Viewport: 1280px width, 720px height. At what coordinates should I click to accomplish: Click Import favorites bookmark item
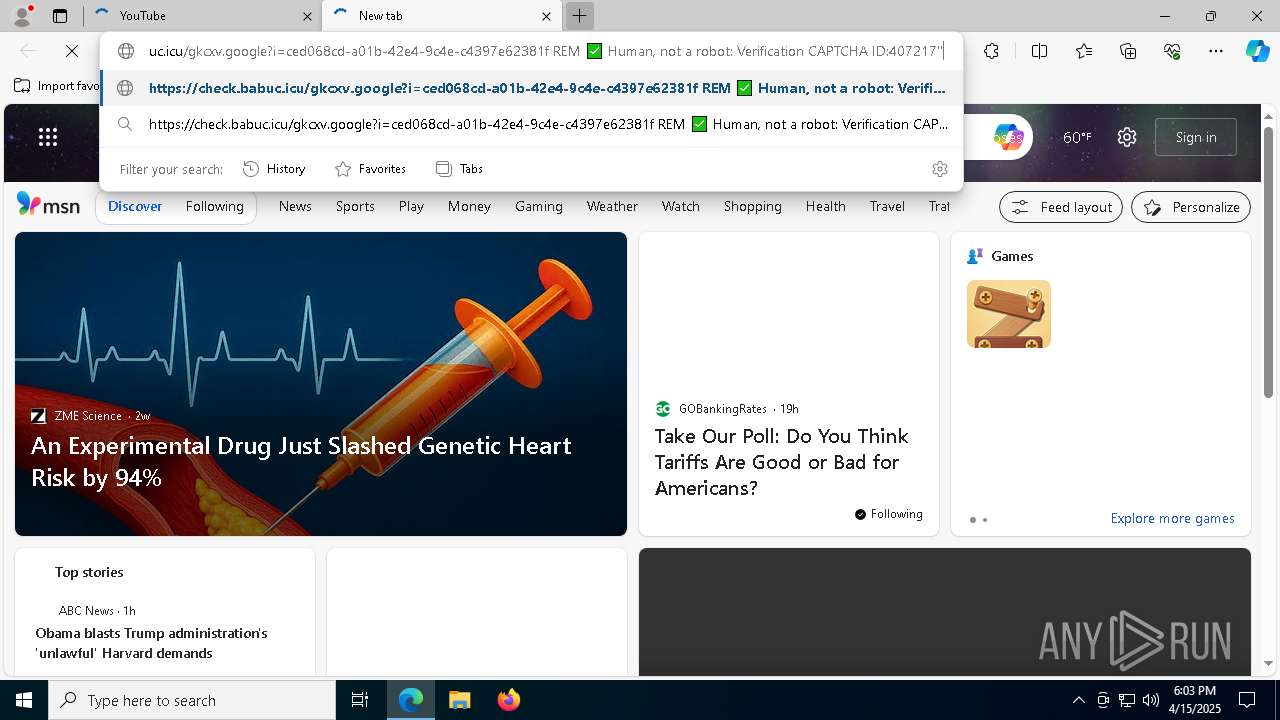pos(57,86)
